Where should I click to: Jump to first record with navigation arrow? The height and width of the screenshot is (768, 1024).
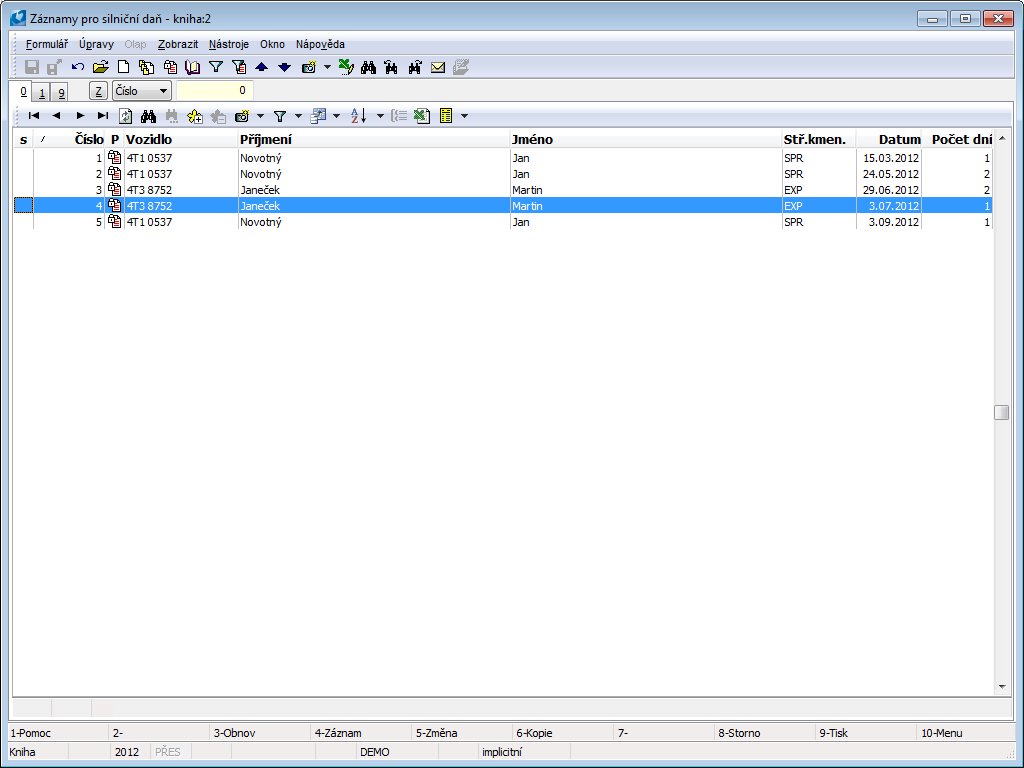coord(34,116)
